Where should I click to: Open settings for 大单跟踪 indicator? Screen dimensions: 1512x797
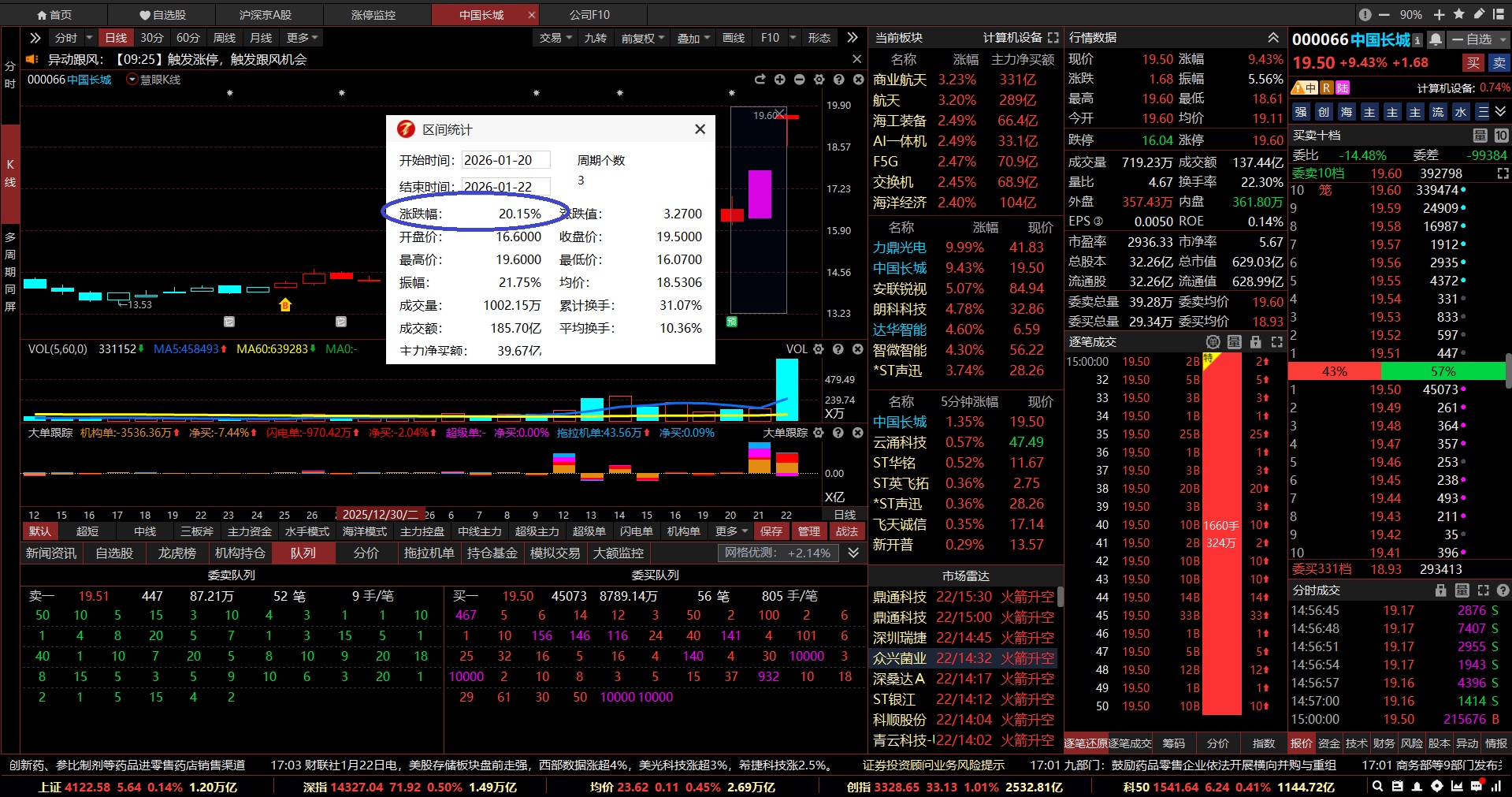pos(819,433)
